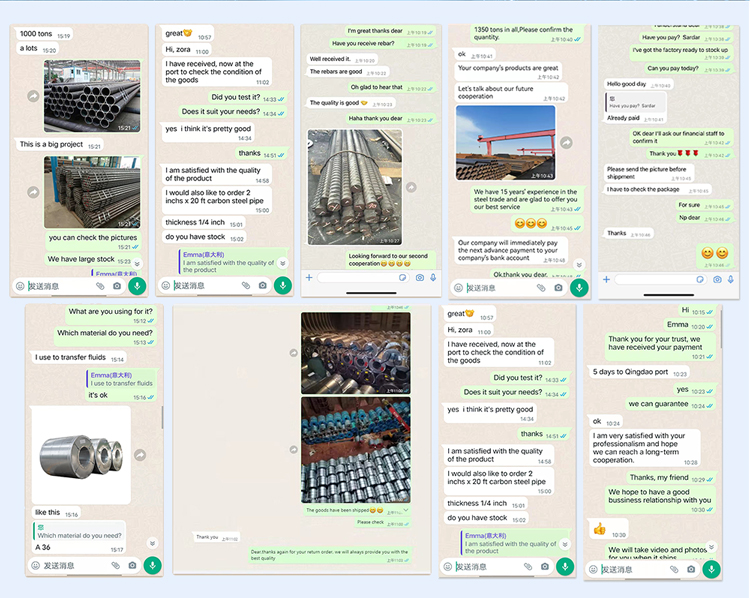Tap the quoted "Which material do you need?" reply

[80, 531]
